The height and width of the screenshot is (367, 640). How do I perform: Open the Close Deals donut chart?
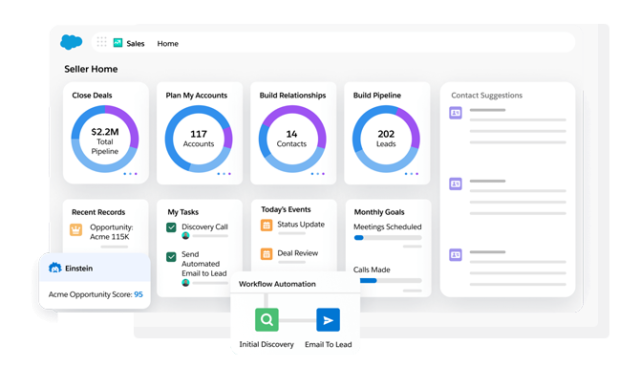pos(105,139)
